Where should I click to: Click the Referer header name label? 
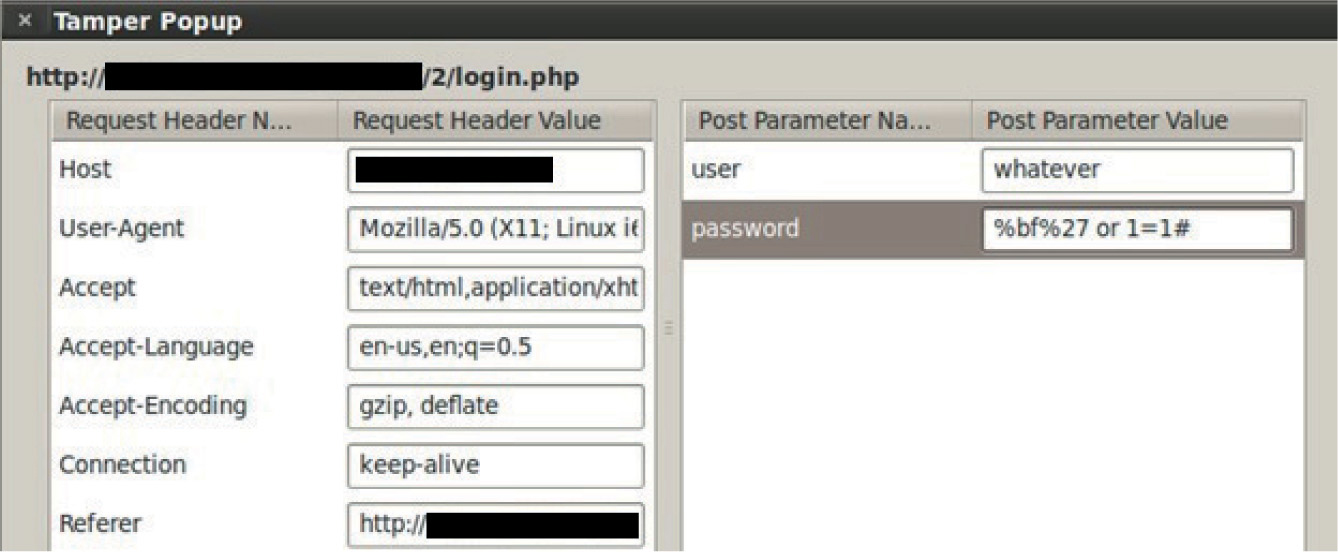click(100, 524)
